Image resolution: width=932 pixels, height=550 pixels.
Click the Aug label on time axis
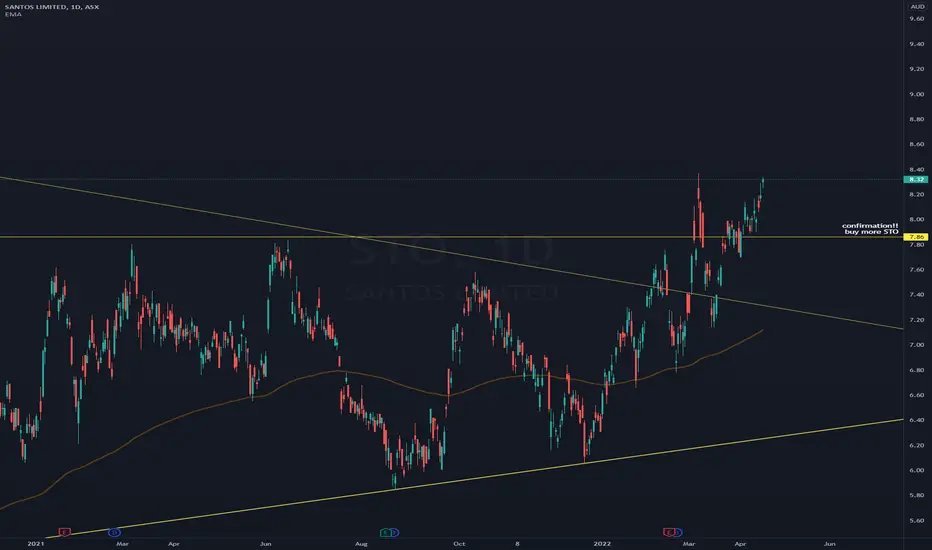coord(361,543)
